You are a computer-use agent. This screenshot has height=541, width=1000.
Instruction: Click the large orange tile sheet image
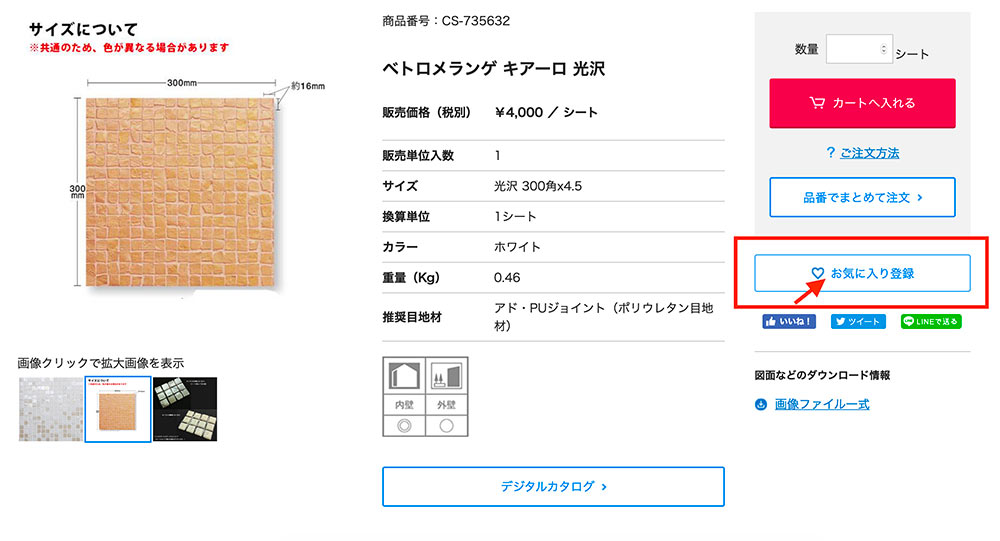pyautogui.click(x=180, y=195)
